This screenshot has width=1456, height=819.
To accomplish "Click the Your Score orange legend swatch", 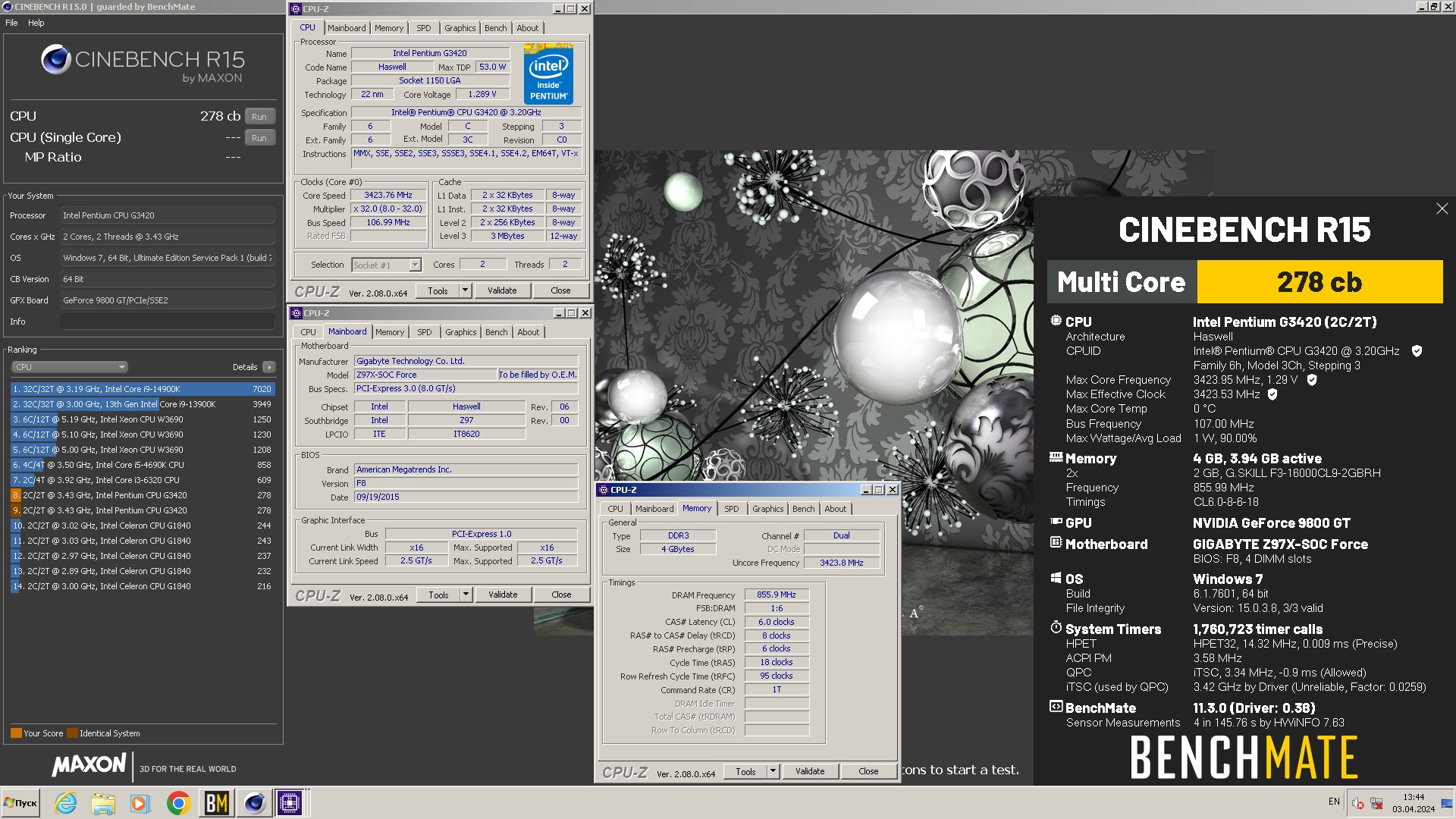I will click(16, 733).
